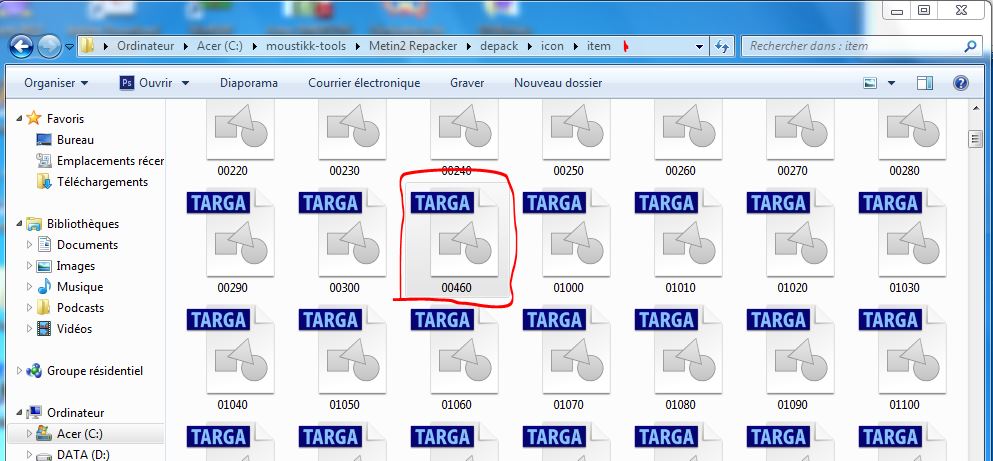Open the Organiser menu

[56, 83]
